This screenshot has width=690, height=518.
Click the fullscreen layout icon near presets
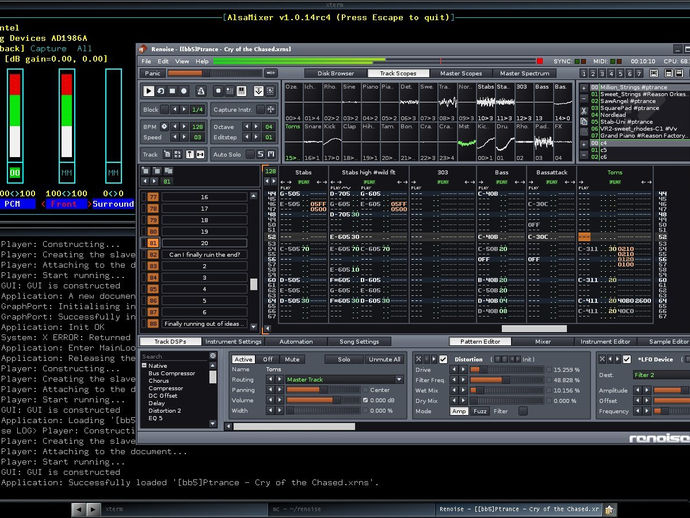(654, 73)
